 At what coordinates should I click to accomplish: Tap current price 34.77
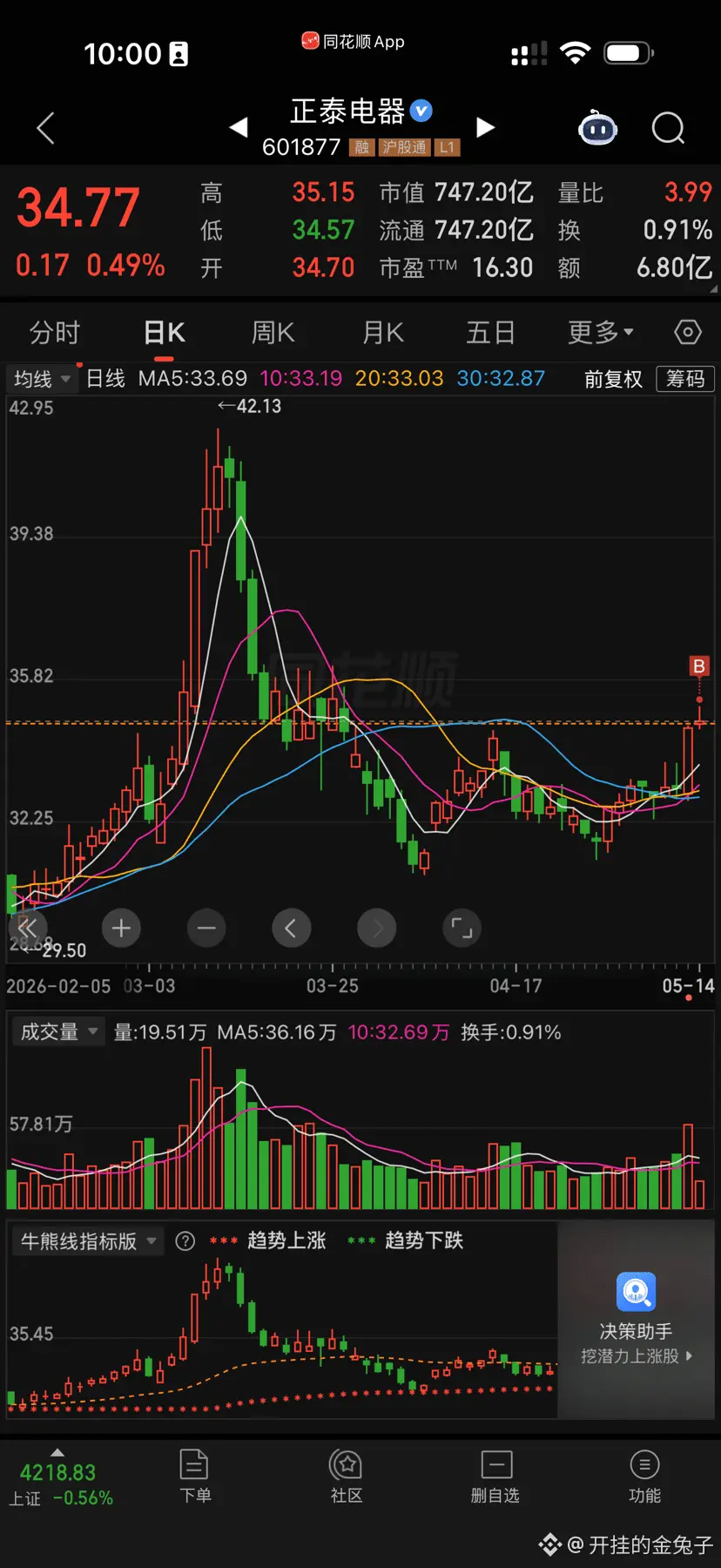(x=78, y=207)
